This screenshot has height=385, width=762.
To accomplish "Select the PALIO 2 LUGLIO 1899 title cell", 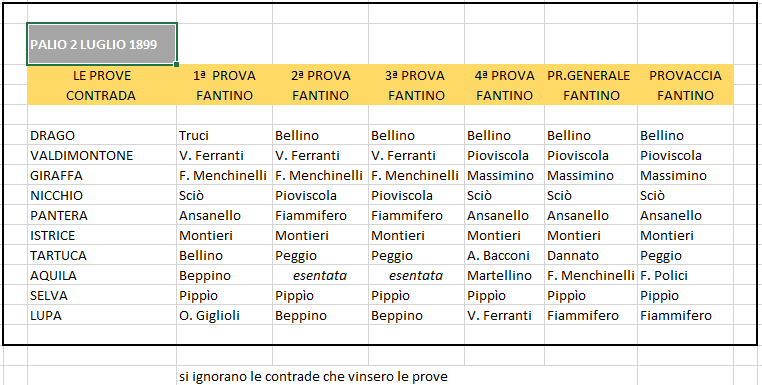I will pos(102,44).
